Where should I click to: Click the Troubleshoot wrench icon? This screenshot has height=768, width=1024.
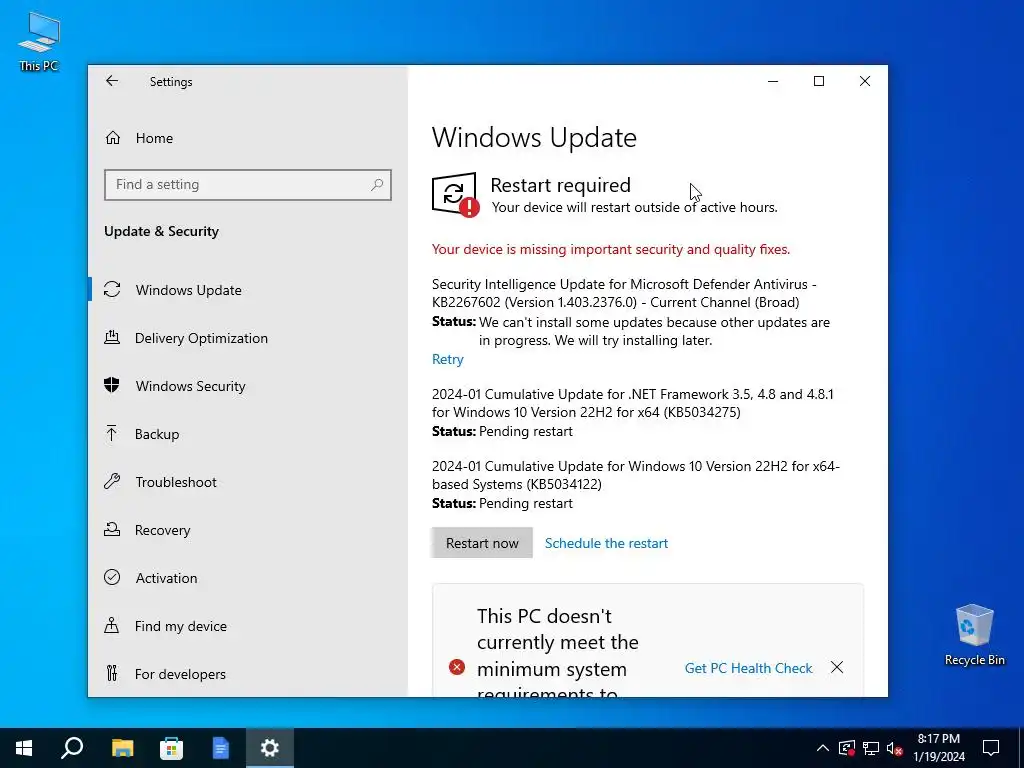pos(112,482)
